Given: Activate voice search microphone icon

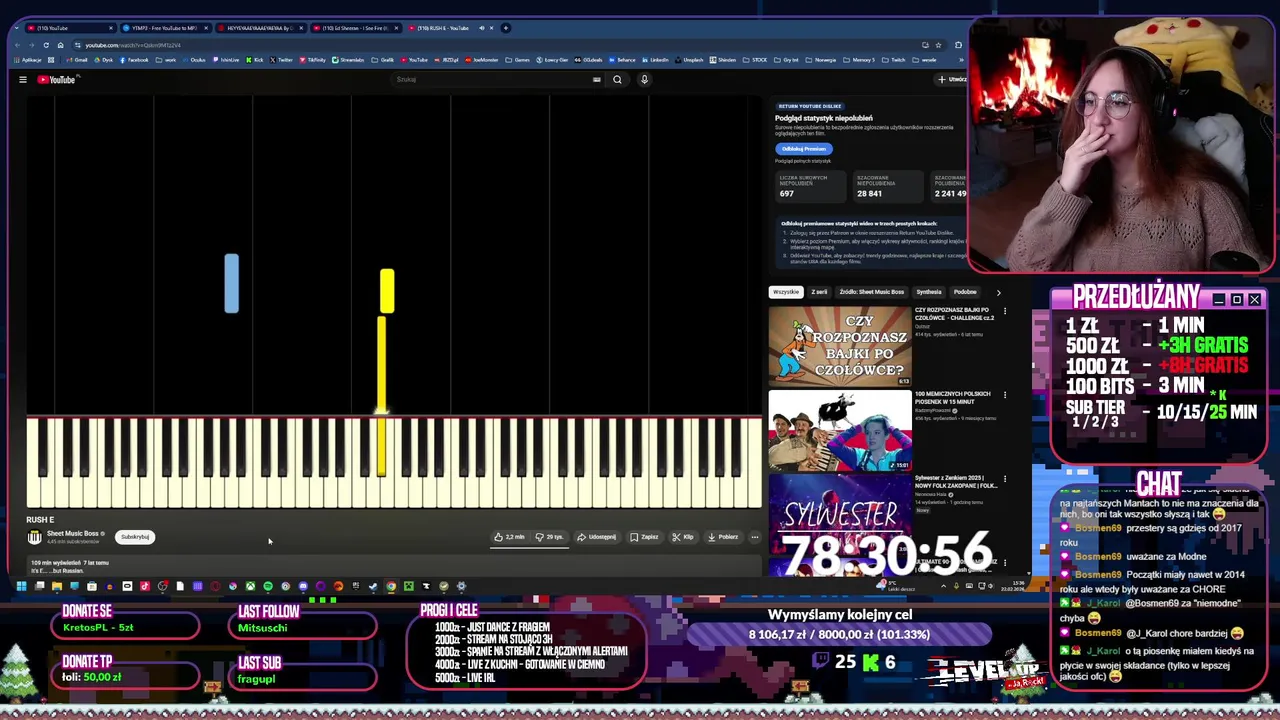Looking at the screenshot, I should [644, 79].
